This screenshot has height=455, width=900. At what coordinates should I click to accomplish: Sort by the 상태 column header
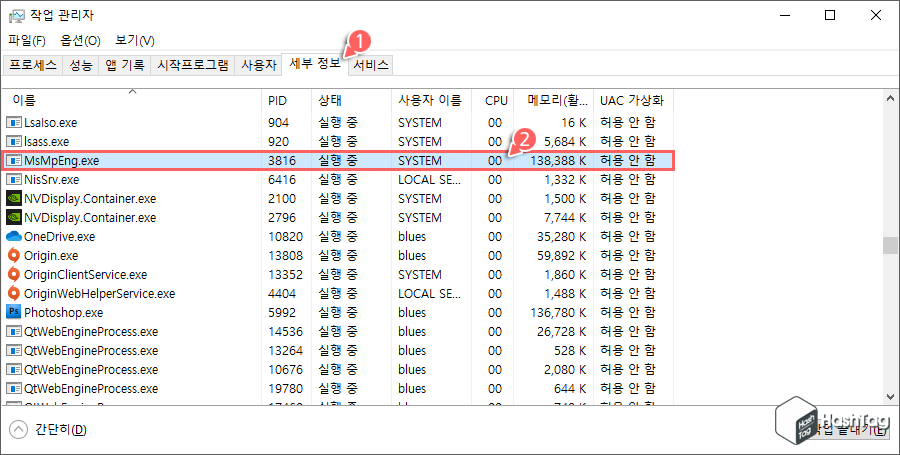pos(351,100)
